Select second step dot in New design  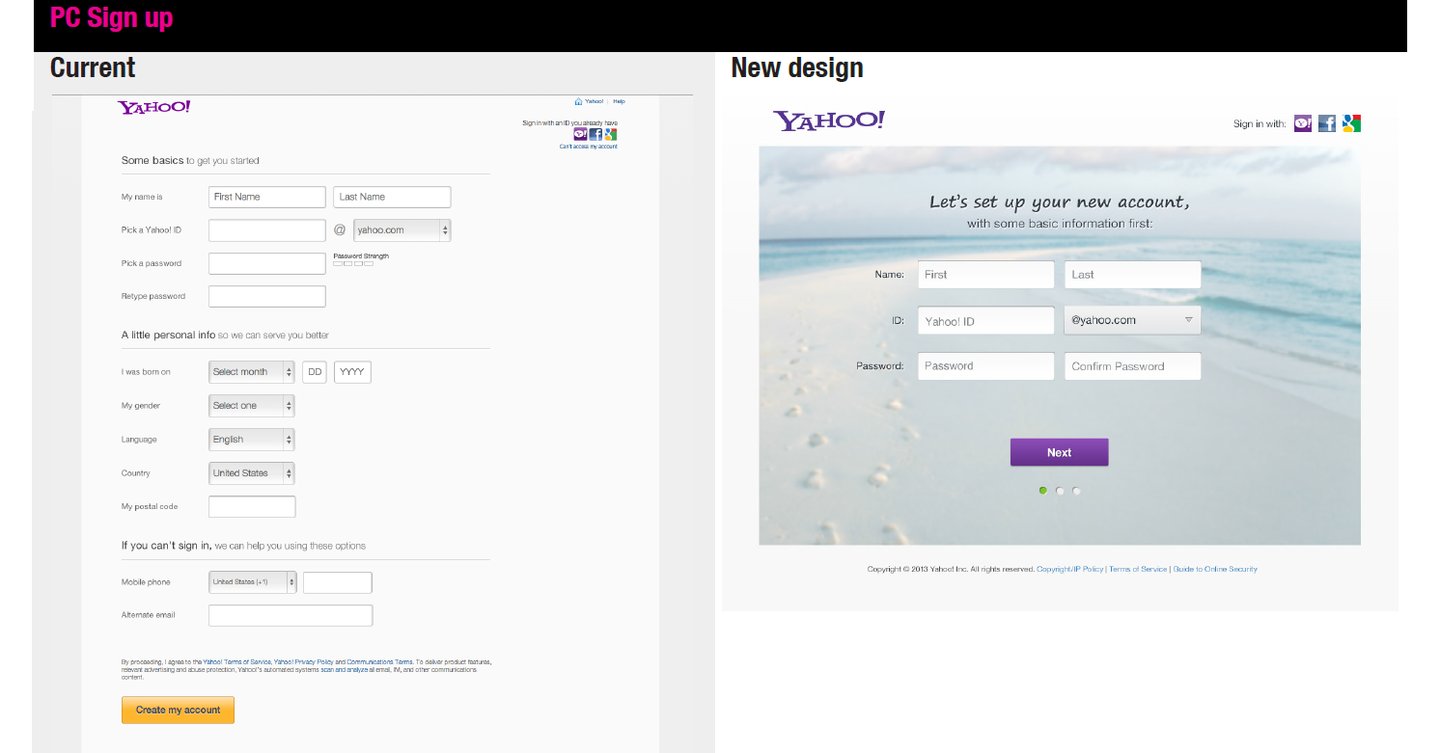[x=1060, y=490]
